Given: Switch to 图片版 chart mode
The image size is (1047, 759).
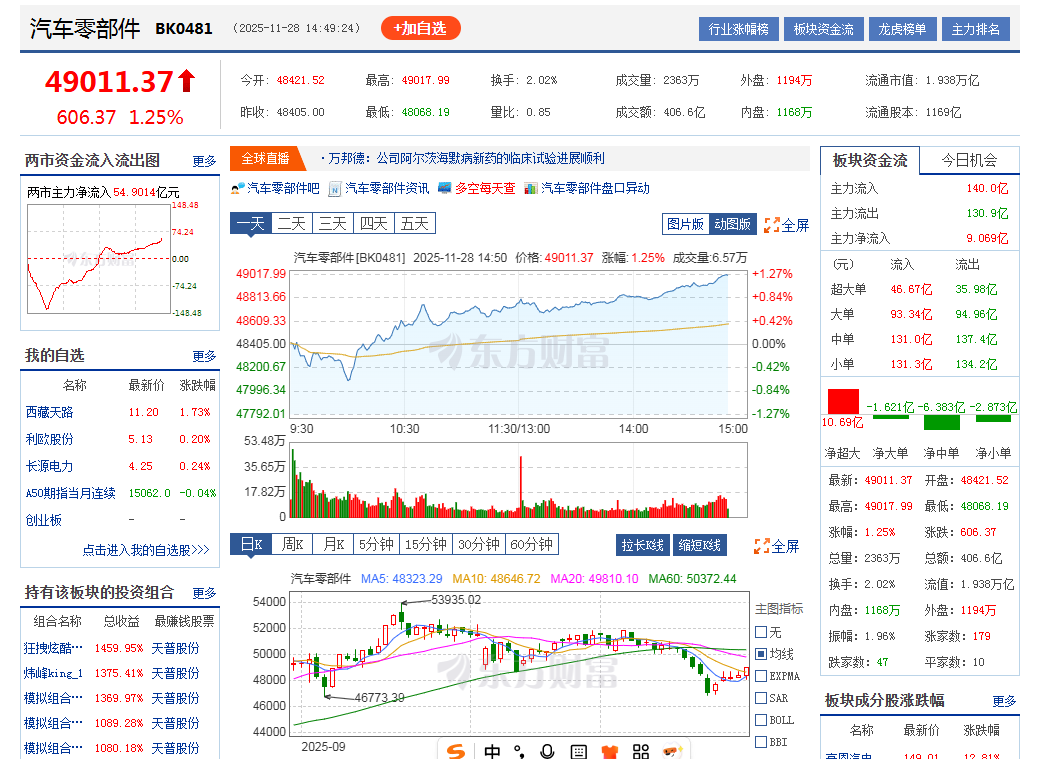Looking at the screenshot, I should (x=685, y=224).
